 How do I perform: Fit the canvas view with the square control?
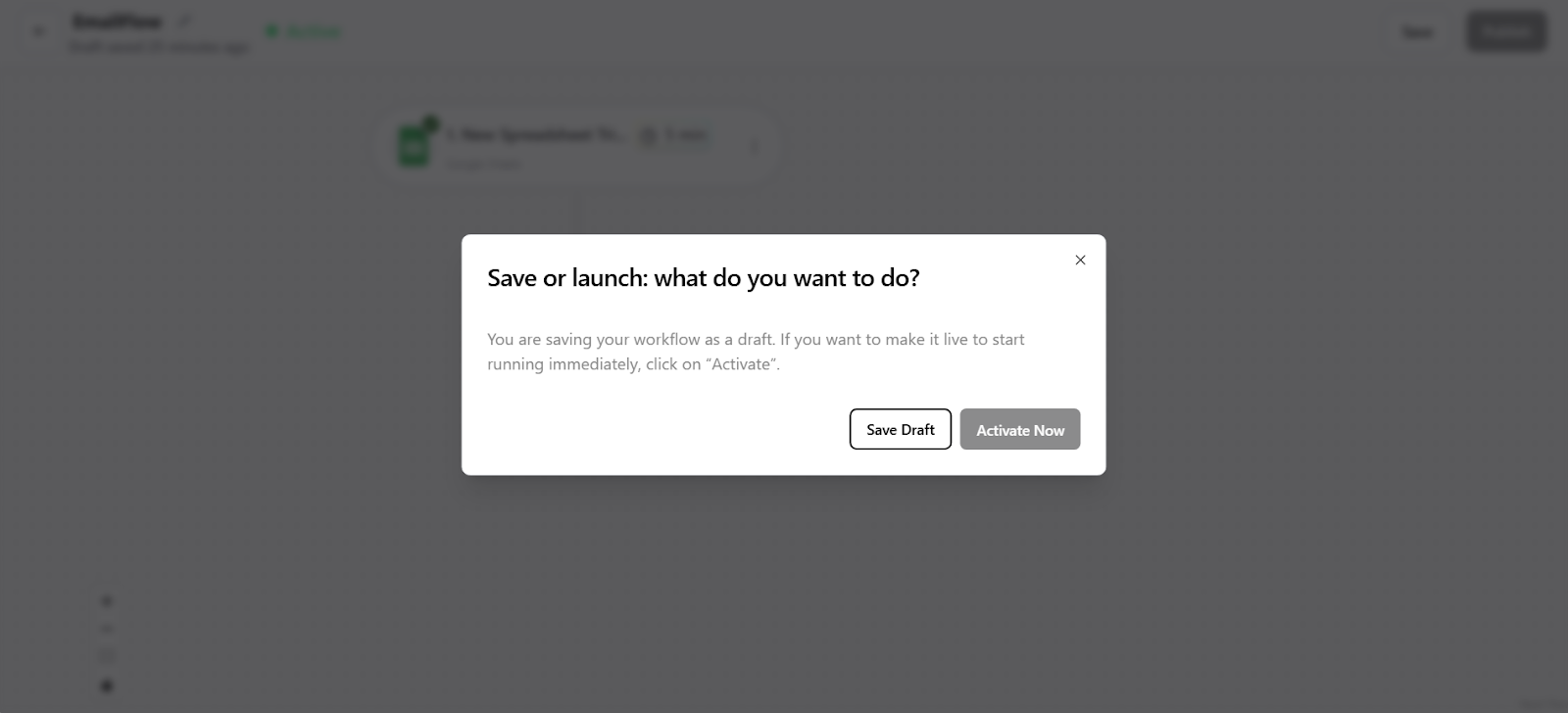pyautogui.click(x=107, y=656)
